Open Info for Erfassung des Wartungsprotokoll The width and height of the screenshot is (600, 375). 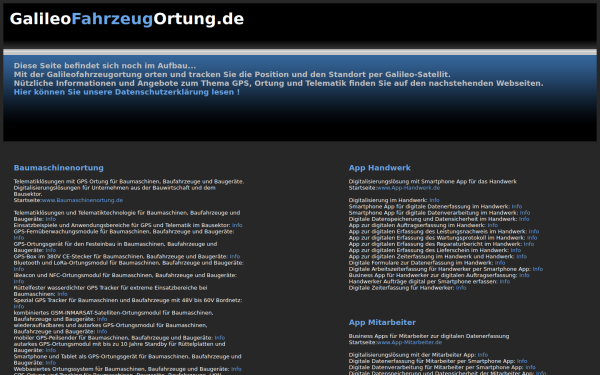[532, 238]
